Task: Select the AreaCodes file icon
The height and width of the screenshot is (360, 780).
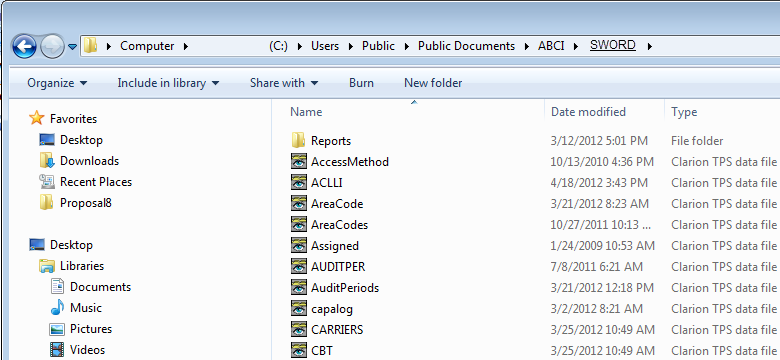Action: [x=298, y=224]
